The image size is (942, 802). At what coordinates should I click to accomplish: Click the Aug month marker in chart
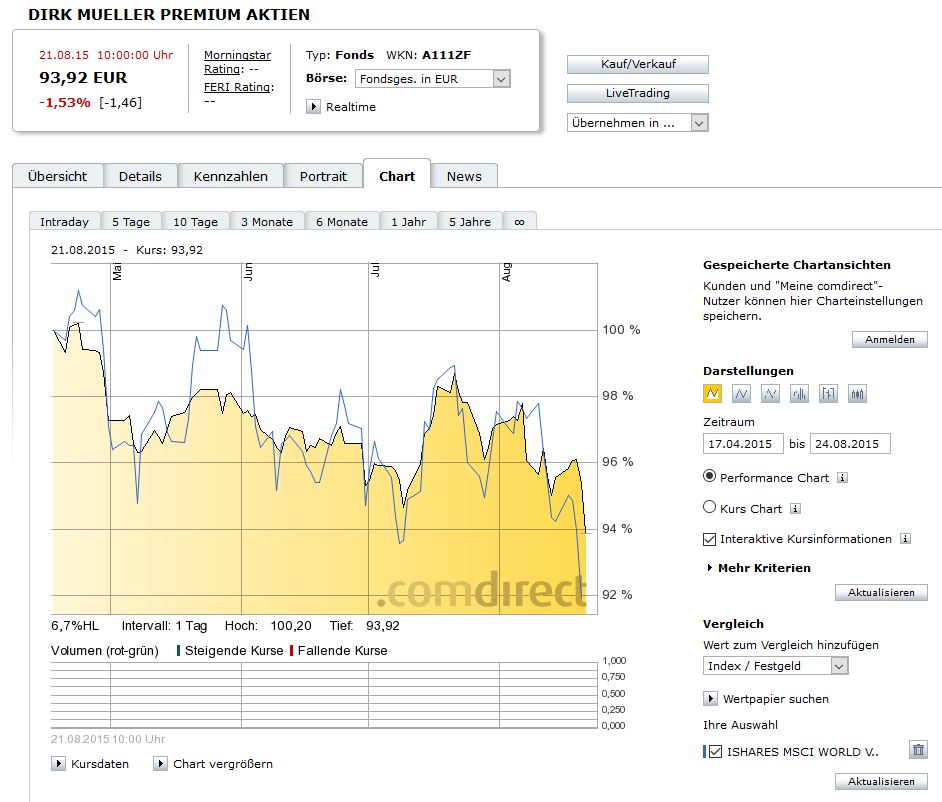tap(506, 272)
